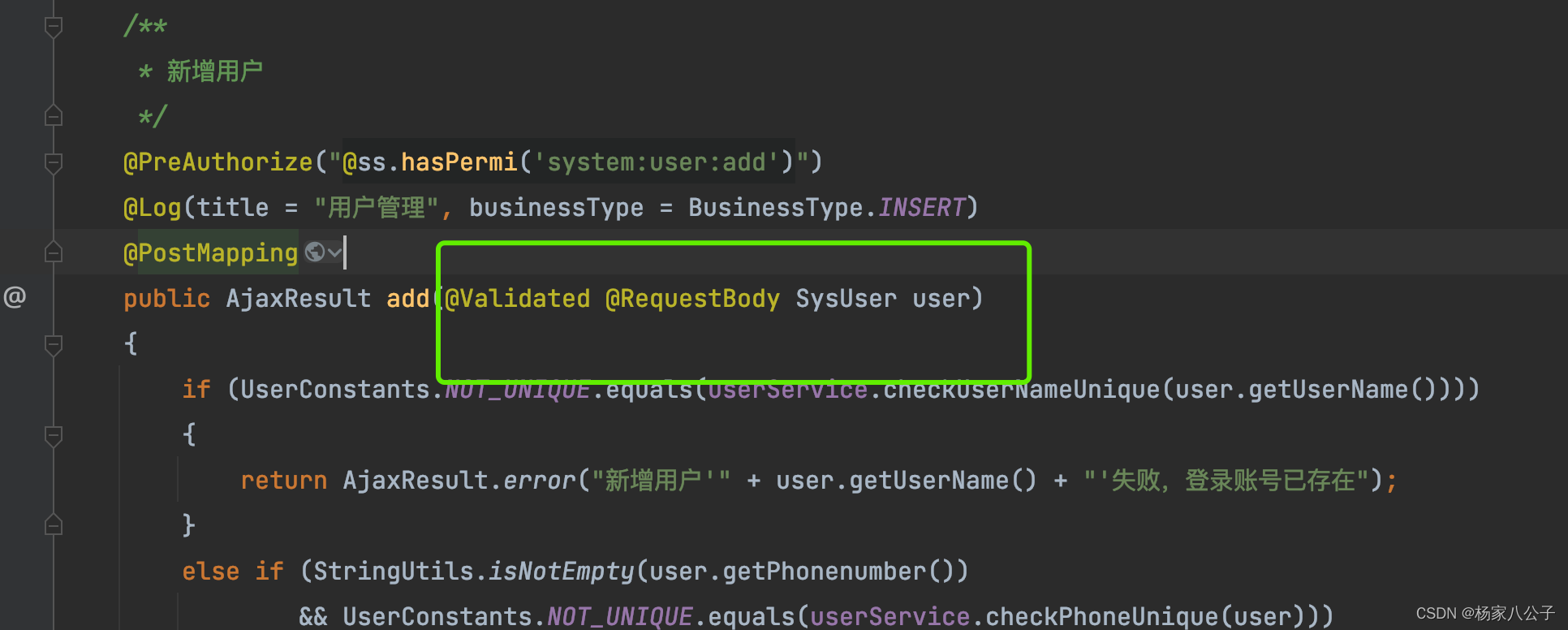Click the StringUtils class name
This screenshot has width=1568, height=630.
[394, 572]
